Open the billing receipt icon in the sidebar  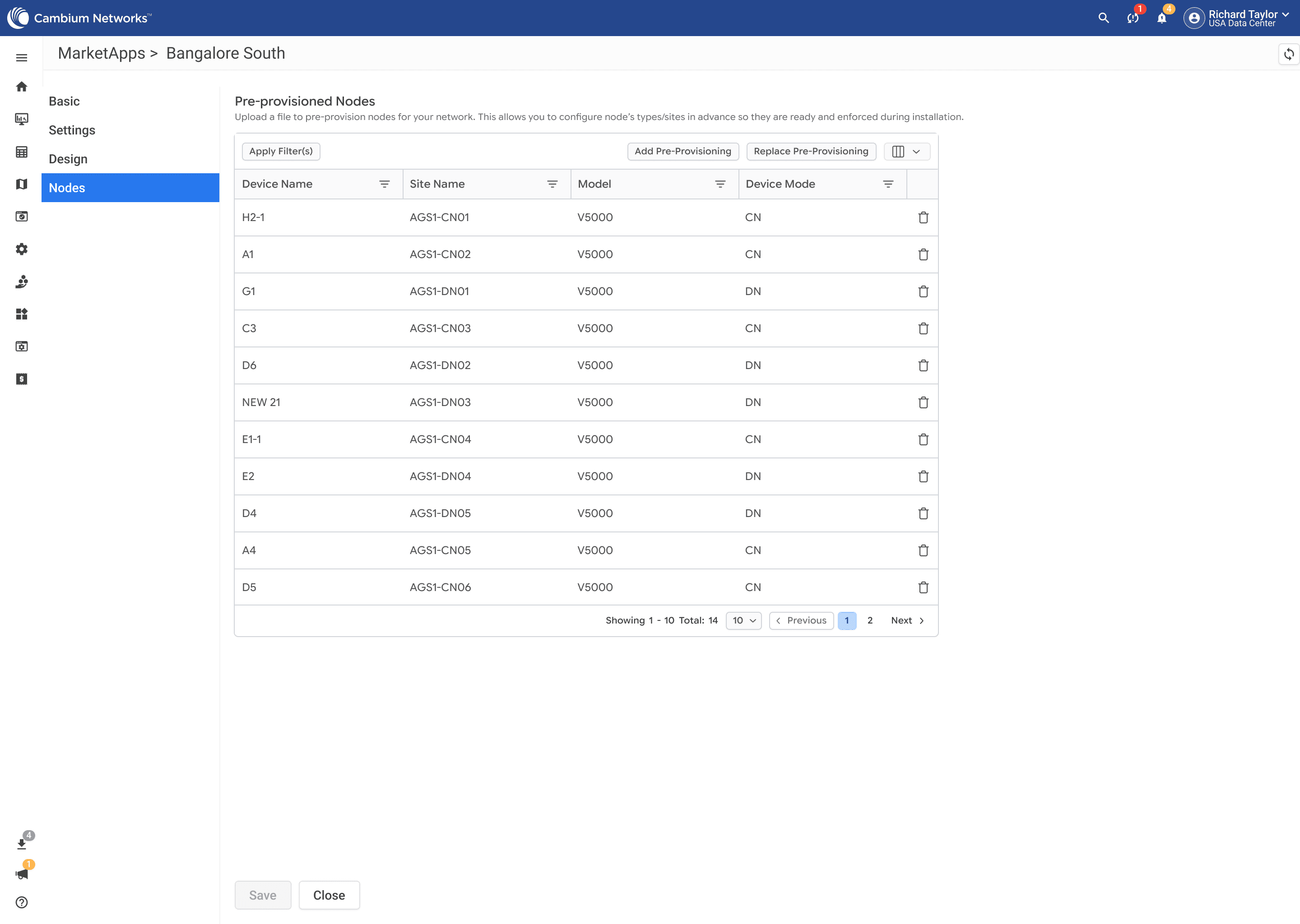(22, 379)
